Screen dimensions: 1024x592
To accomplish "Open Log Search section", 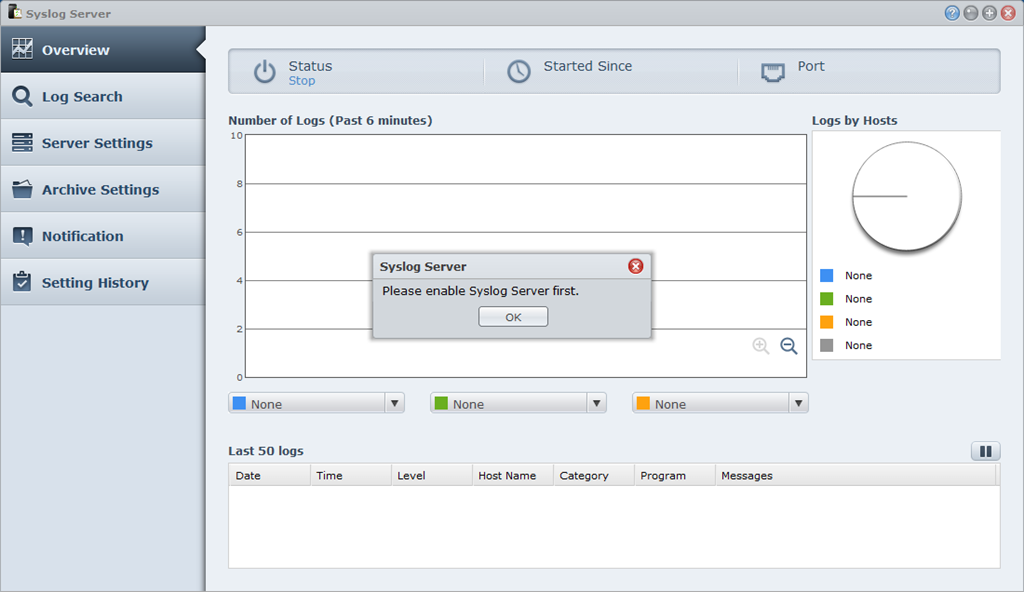I will pyautogui.click(x=101, y=97).
